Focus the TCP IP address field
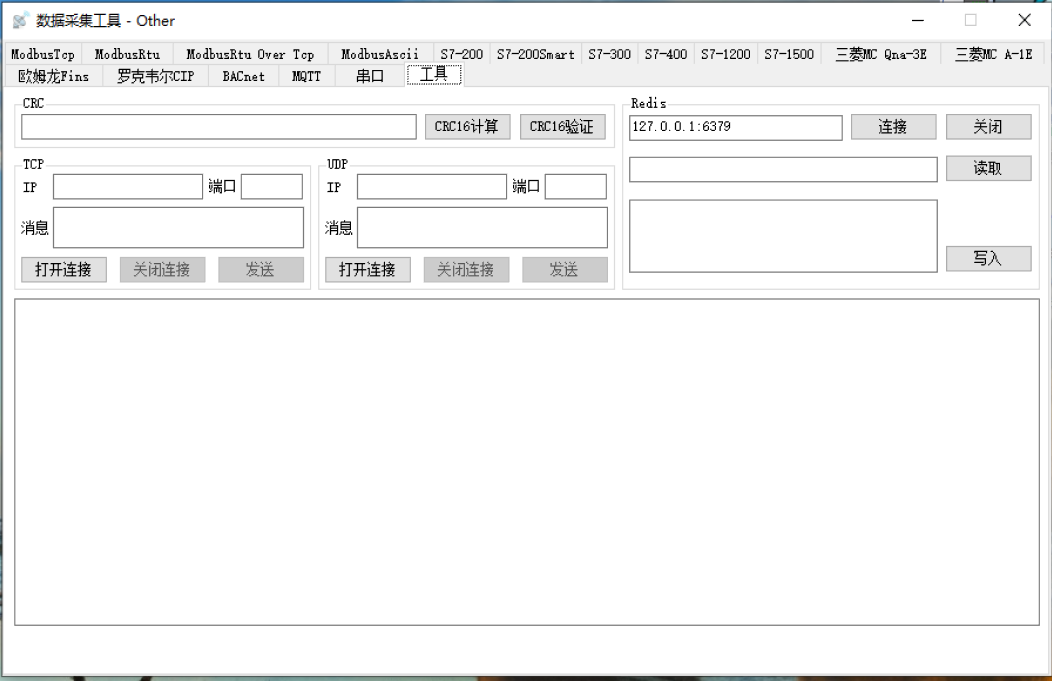This screenshot has width=1052, height=681. (x=128, y=187)
